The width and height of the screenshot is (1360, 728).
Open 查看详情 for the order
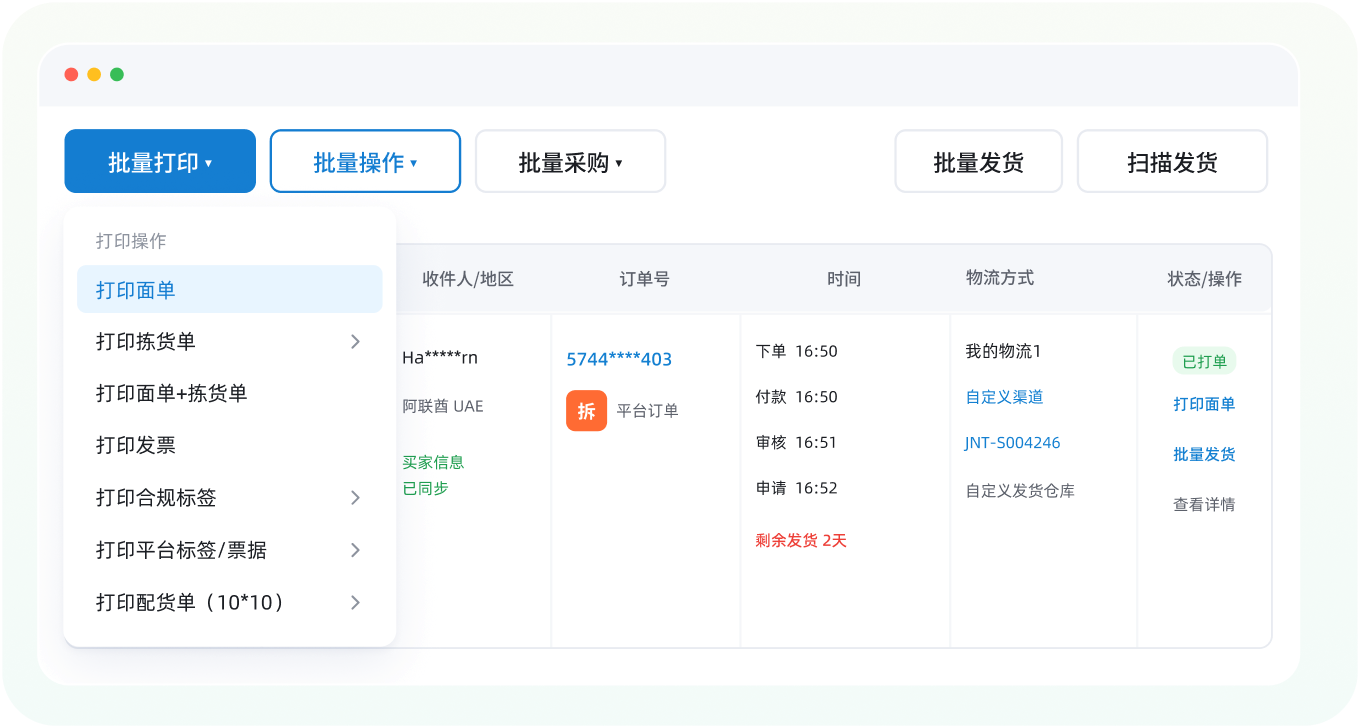pyautogui.click(x=1204, y=505)
